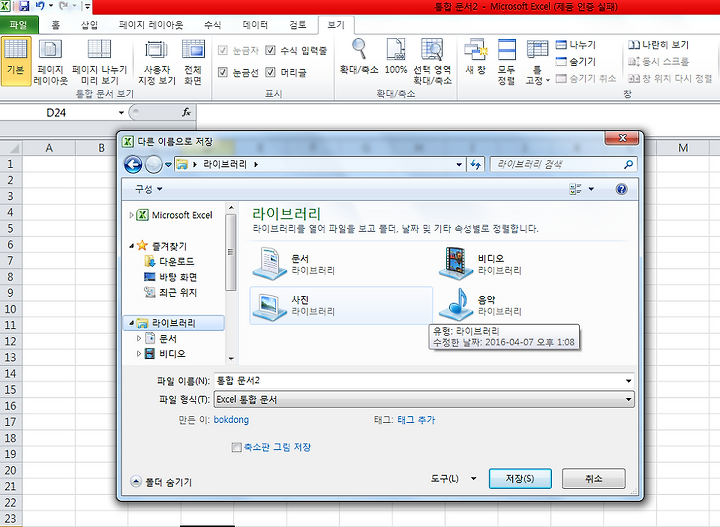This screenshot has height=527, width=720.
Task: Expand Microsoft Excel tree node
Action: (x=131, y=215)
